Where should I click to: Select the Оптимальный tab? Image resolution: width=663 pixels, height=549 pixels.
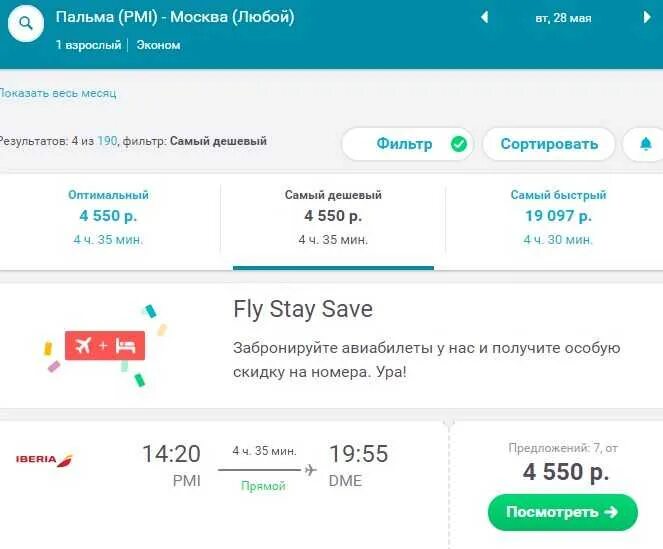point(108,217)
